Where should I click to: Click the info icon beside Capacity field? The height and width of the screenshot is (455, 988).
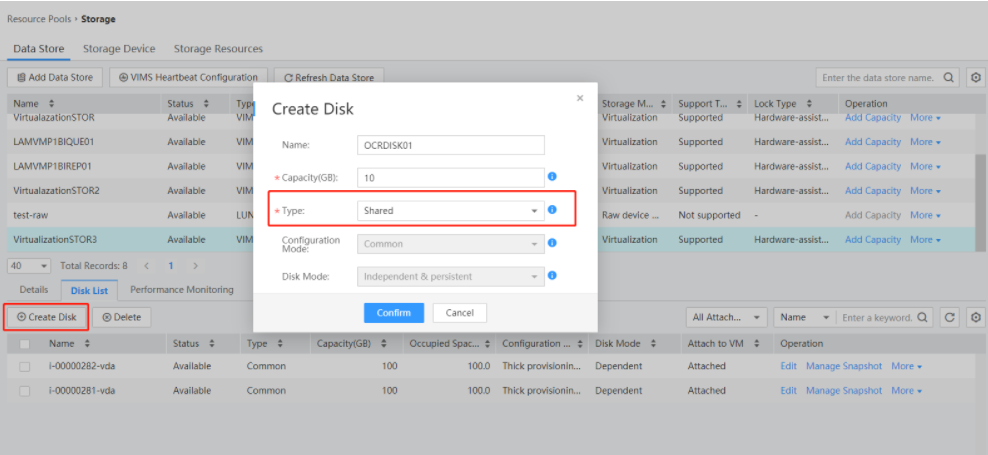point(552,177)
